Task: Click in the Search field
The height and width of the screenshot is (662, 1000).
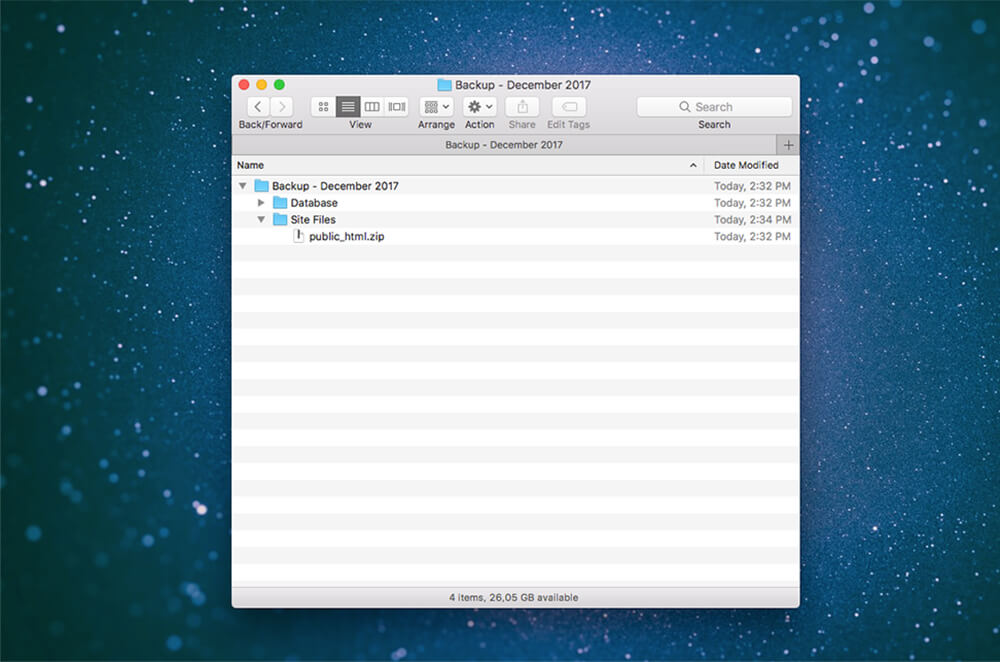Action: (714, 107)
